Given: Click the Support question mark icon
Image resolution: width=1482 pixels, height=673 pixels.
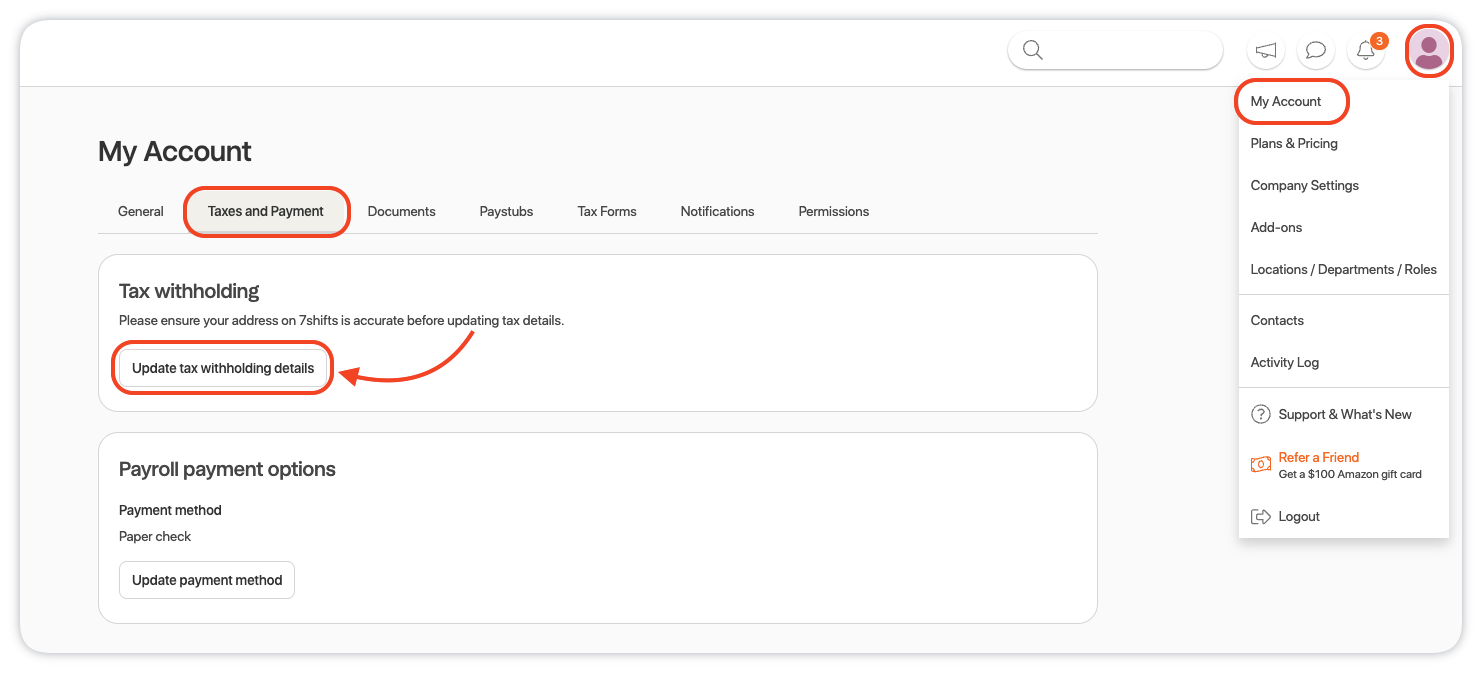Looking at the screenshot, I should (1261, 414).
